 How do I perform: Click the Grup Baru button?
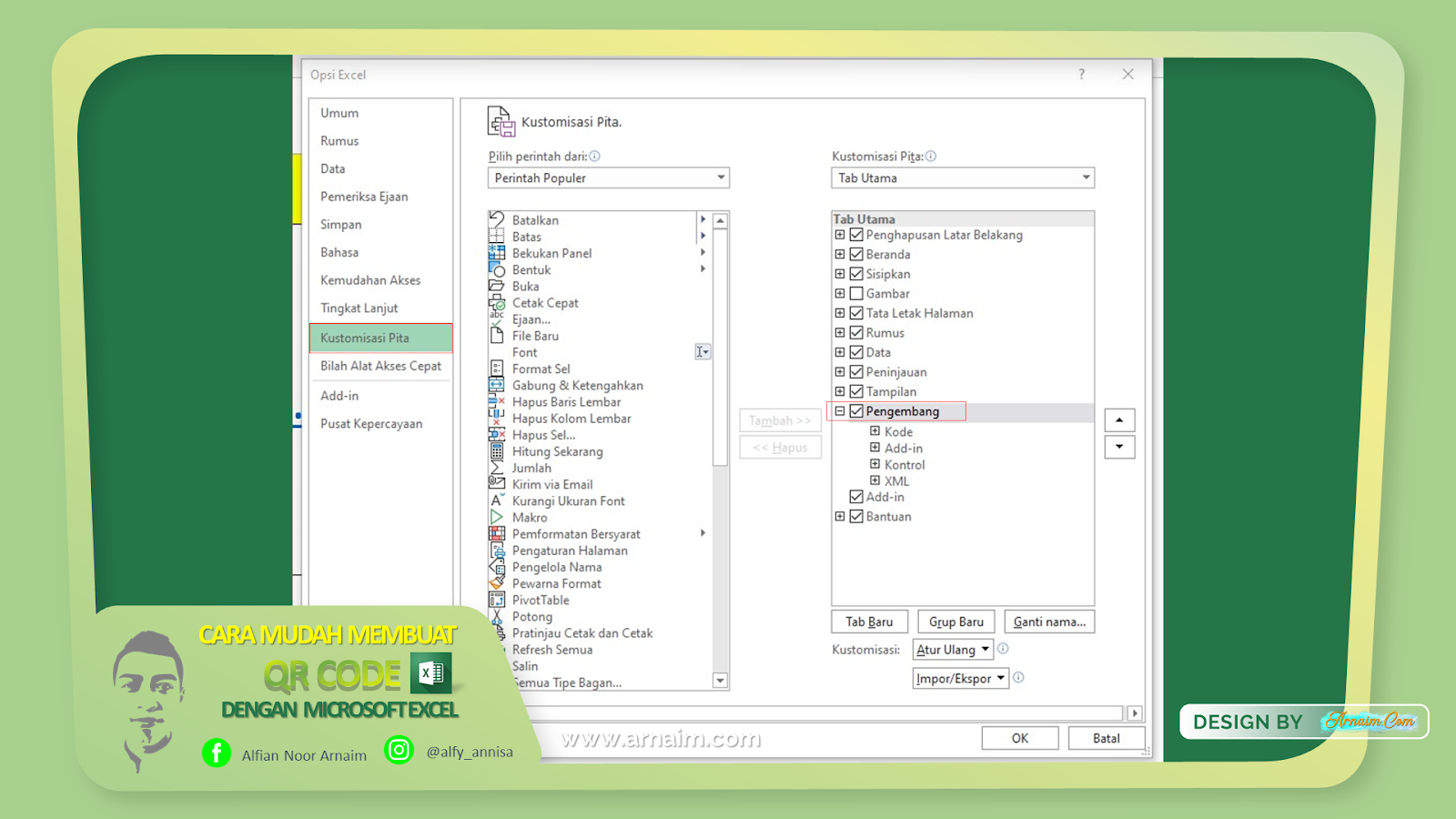pos(956,622)
